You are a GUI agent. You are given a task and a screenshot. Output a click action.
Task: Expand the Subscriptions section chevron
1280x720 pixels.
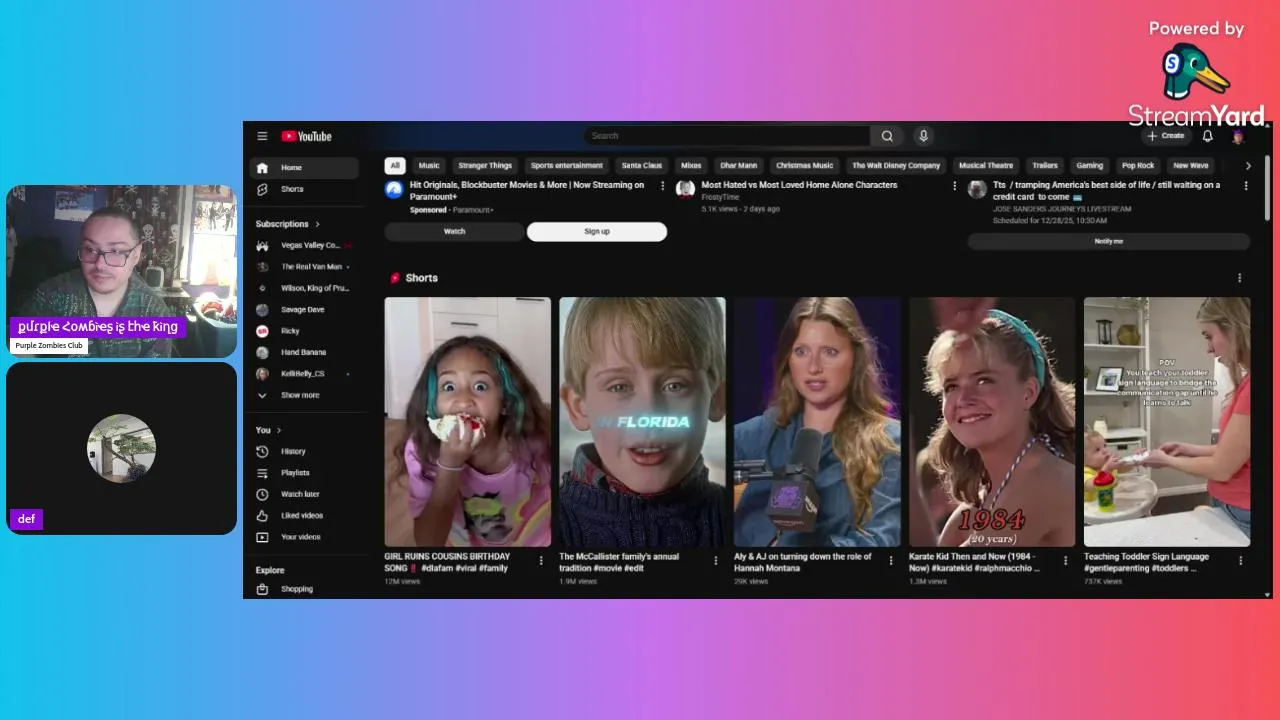(318, 224)
